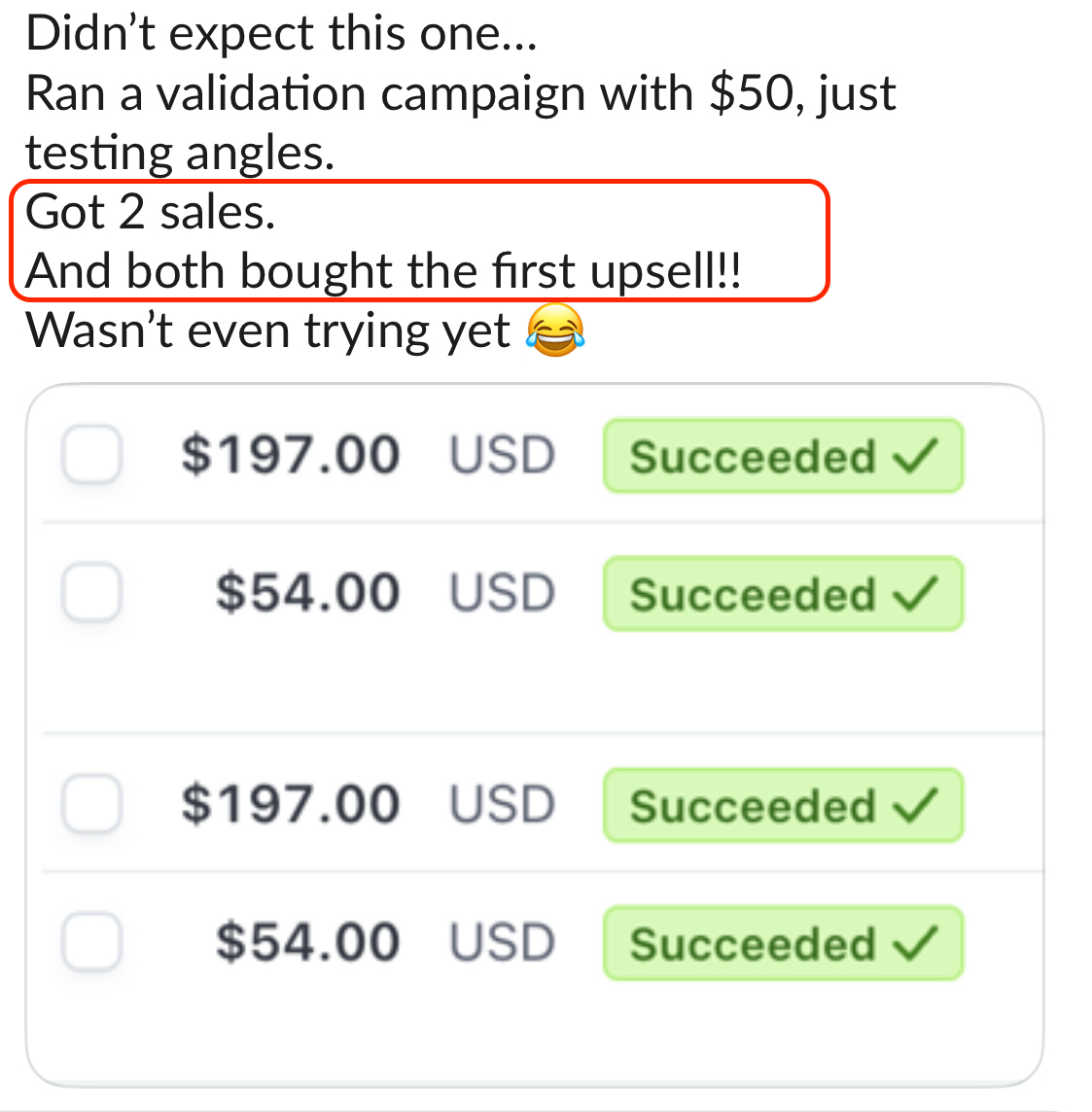Image resolution: width=1092 pixels, height=1112 pixels.
Task: Click the "Got 2 sales." text line
Action: 151,212
